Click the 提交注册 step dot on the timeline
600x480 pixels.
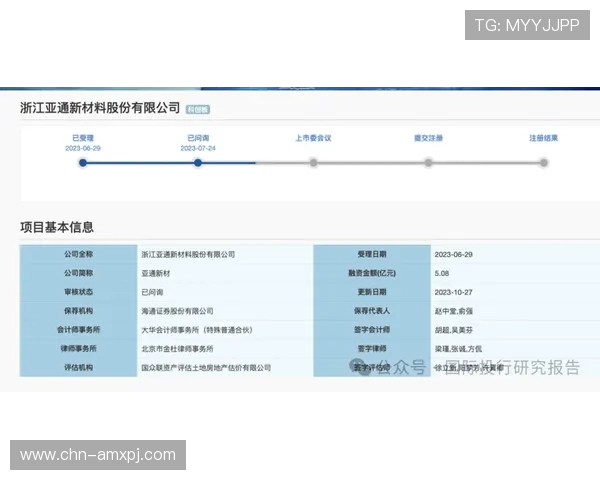(429, 163)
